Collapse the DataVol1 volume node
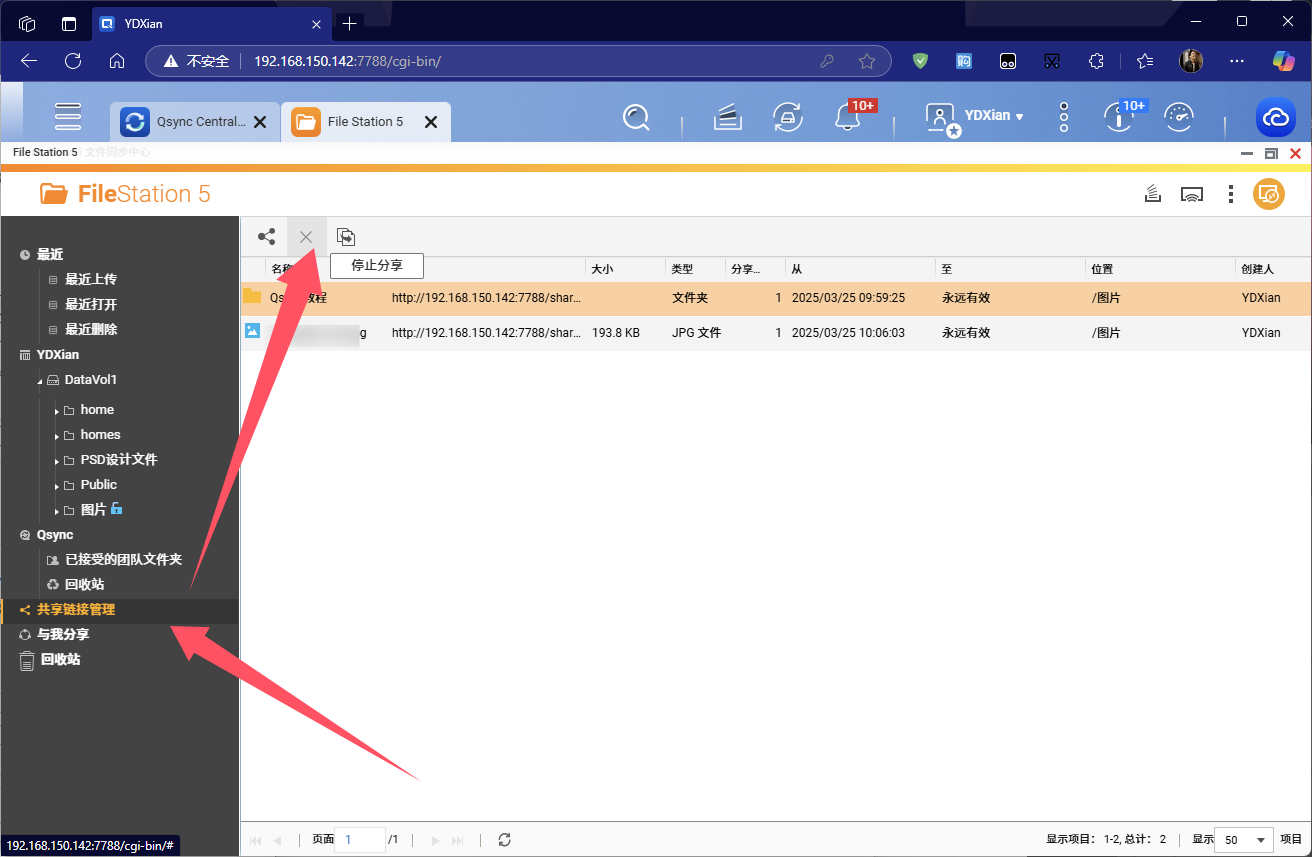Viewport: 1312px width, 857px height. [41, 381]
